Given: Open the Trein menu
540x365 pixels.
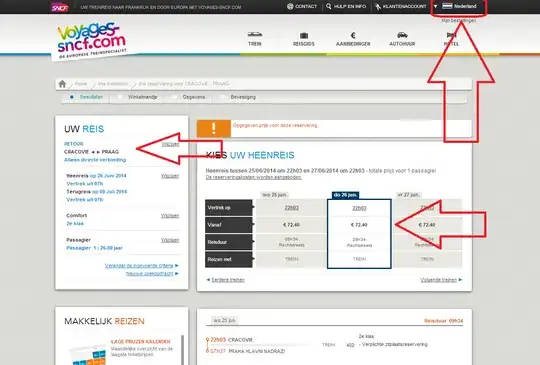Looking at the screenshot, I should 255,39.
